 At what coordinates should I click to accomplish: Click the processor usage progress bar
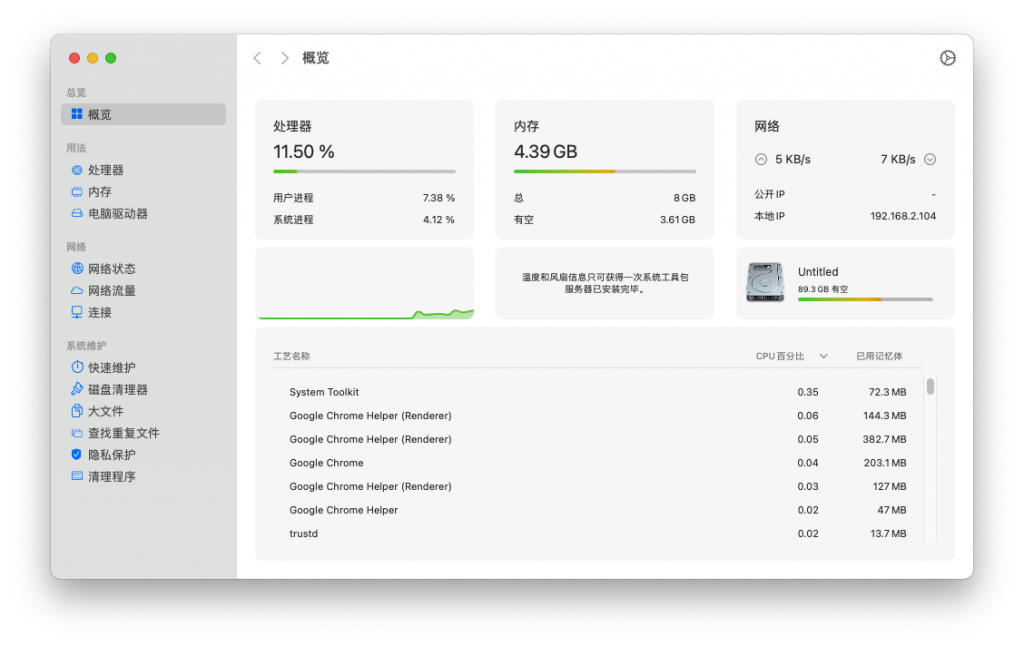point(364,171)
